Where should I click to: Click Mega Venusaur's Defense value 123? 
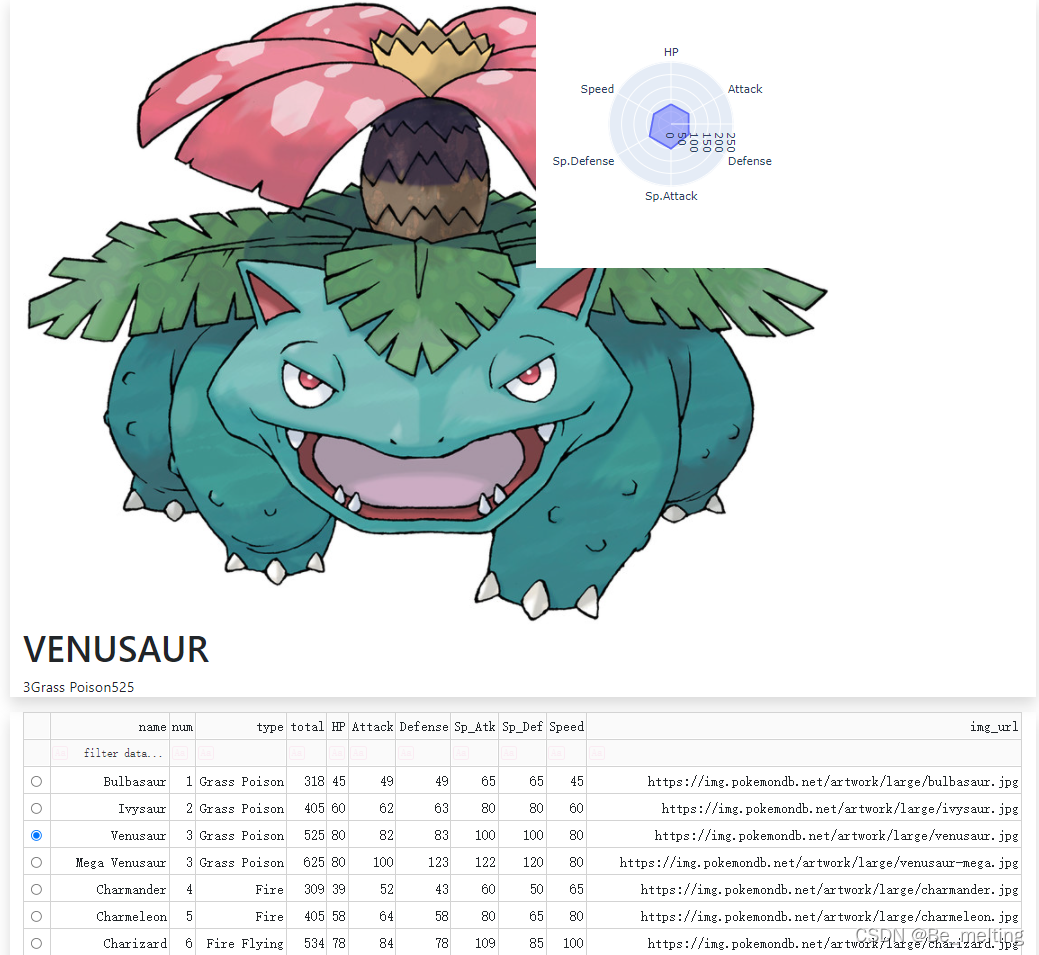tap(423, 862)
